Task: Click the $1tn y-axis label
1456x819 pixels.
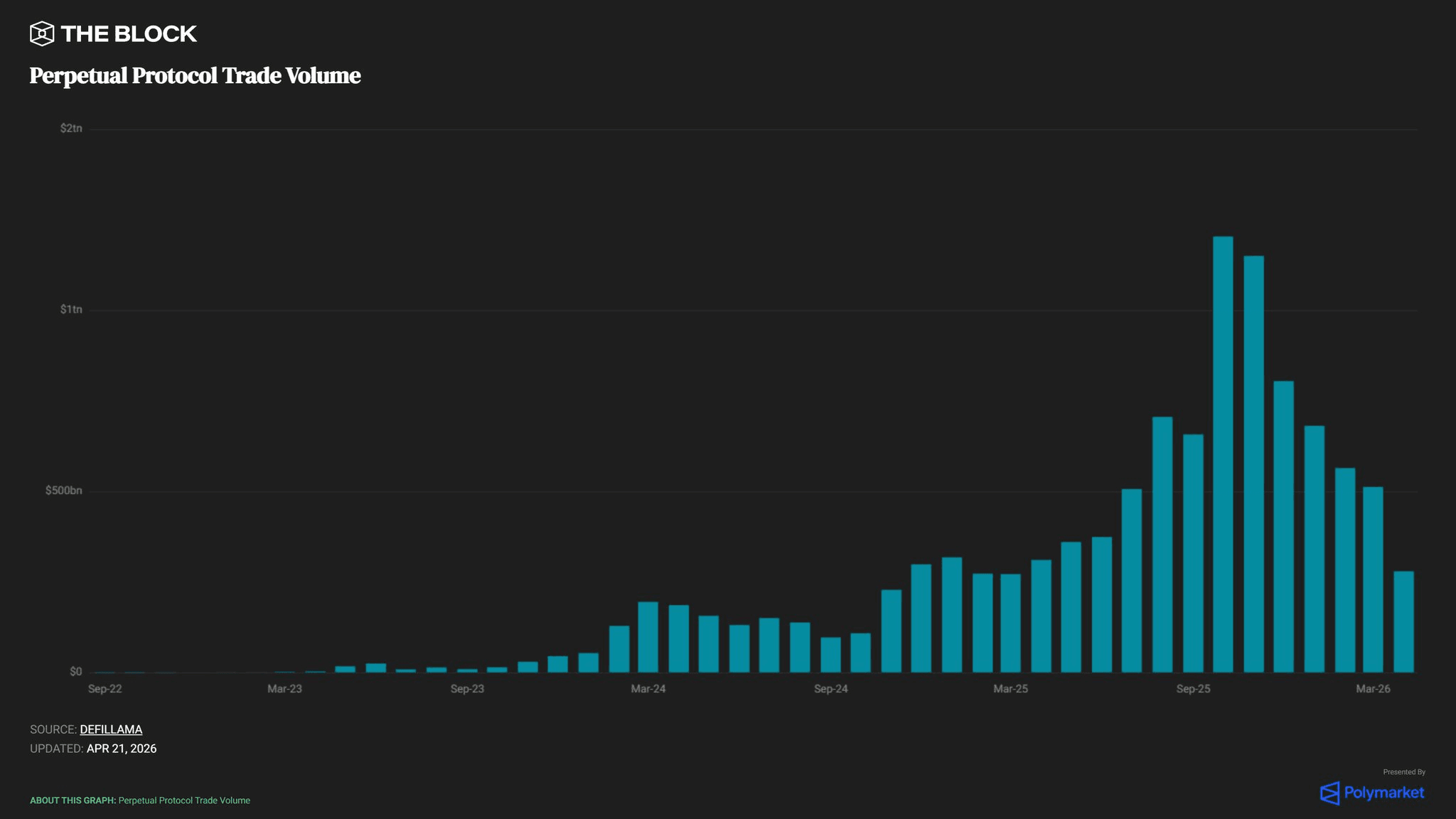Action: pos(71,309)
